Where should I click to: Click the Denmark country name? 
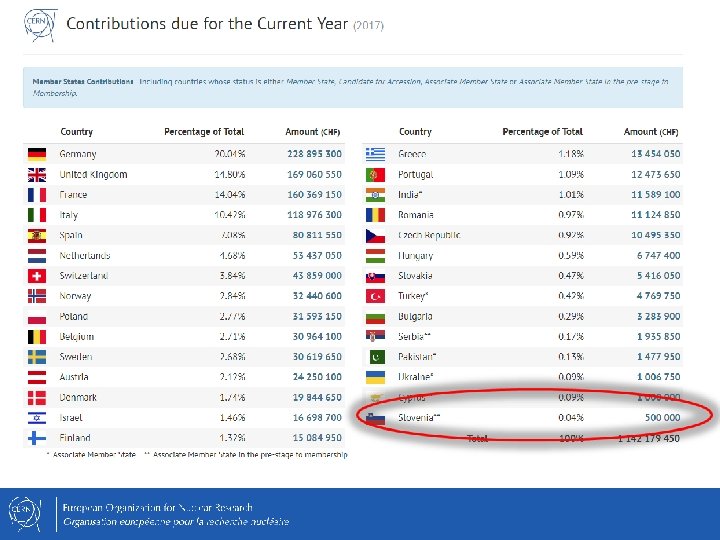coord(78,397)
